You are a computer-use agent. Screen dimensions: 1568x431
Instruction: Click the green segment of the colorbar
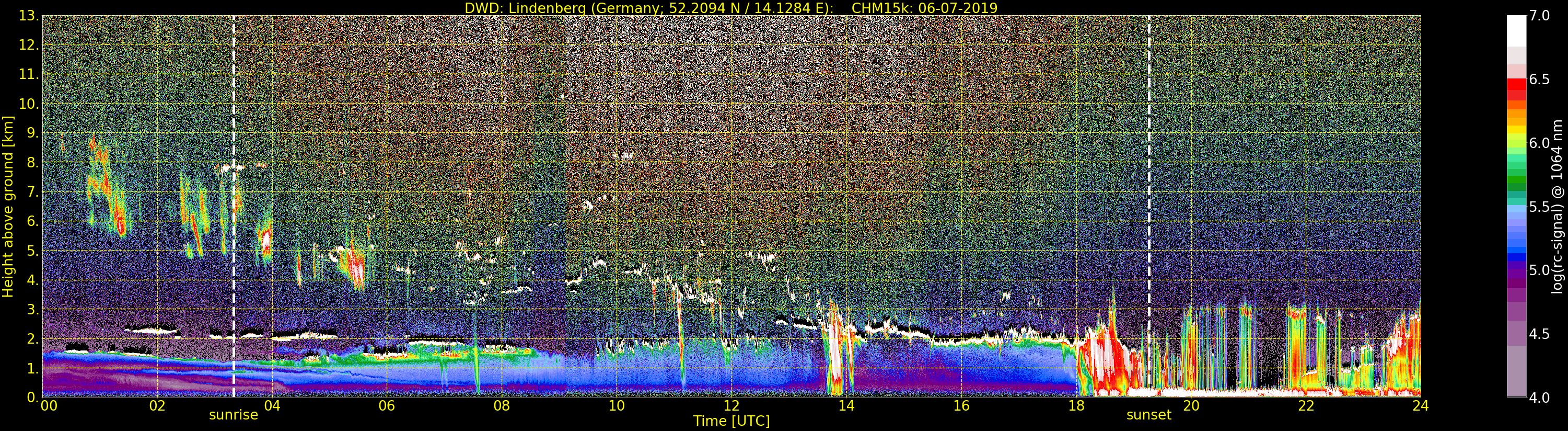pyautogui.click(x=1517, y=180)
